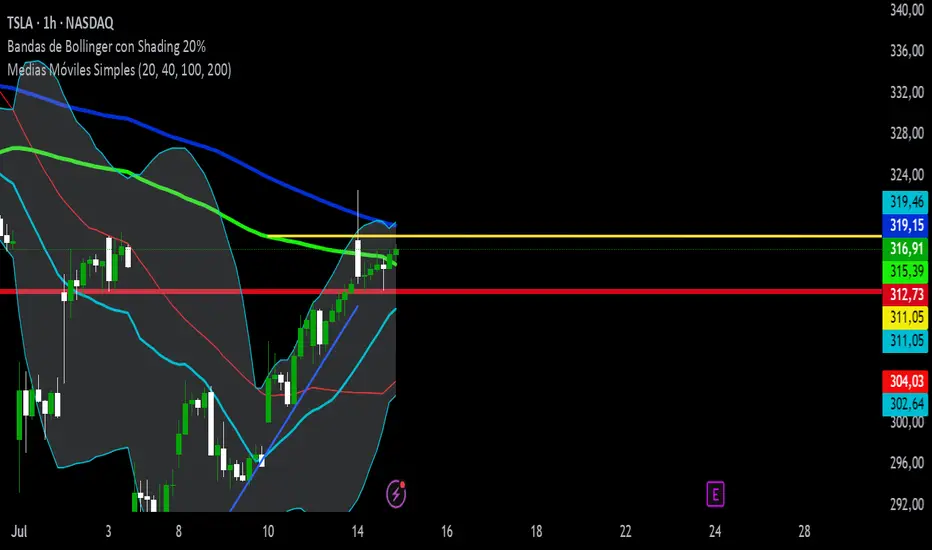This screenshot has height=550, width=932.
Task: Select the TSLA · 1h · NASDAQ title
Action: pos(60,23)
